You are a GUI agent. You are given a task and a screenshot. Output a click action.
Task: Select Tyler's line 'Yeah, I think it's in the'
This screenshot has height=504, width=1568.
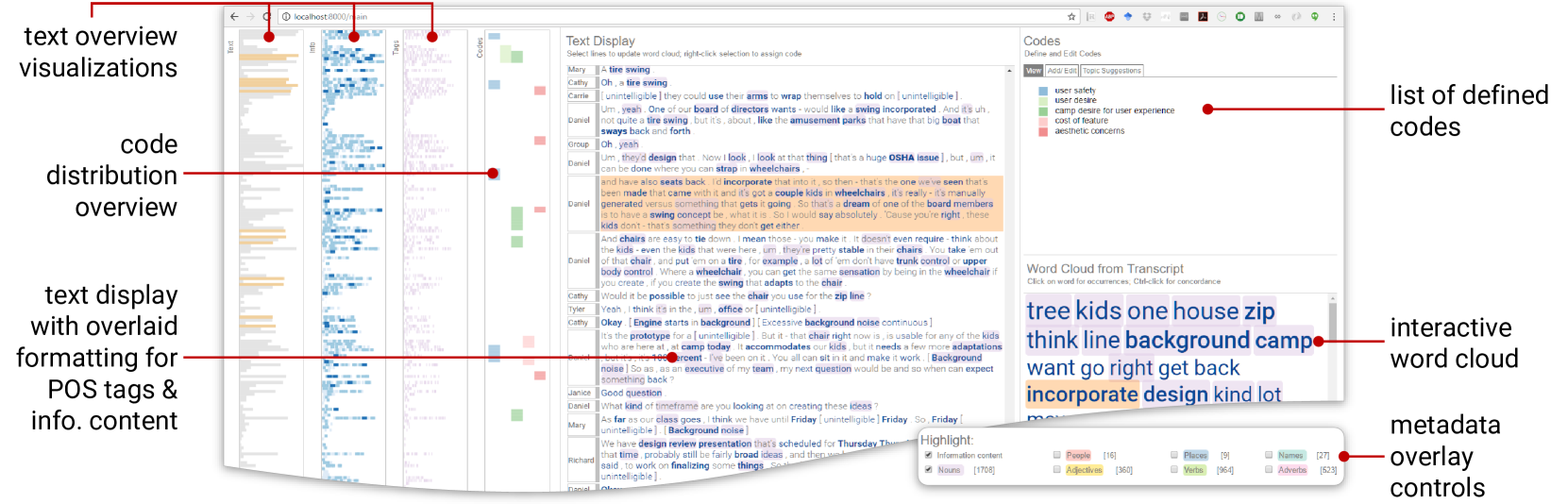click(785, 309)
